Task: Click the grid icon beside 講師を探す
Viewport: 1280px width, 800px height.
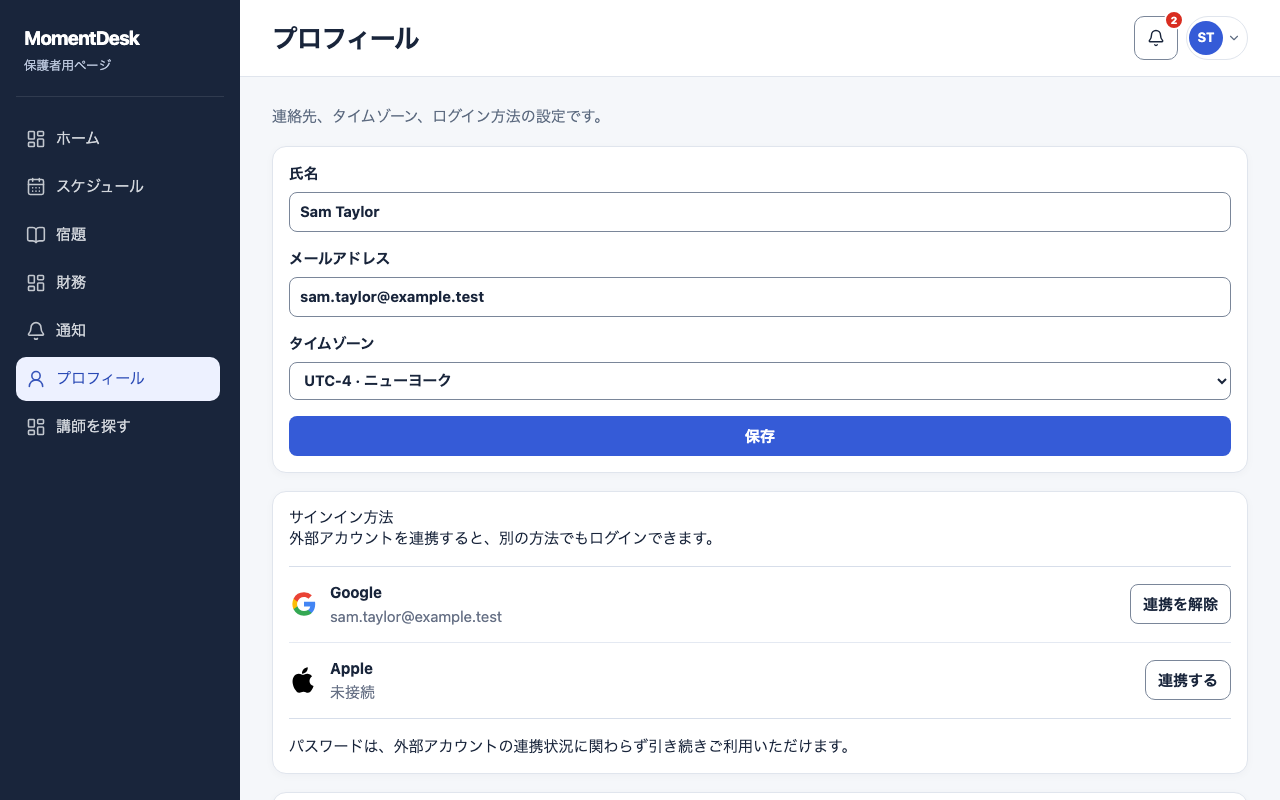Action: 36,427
